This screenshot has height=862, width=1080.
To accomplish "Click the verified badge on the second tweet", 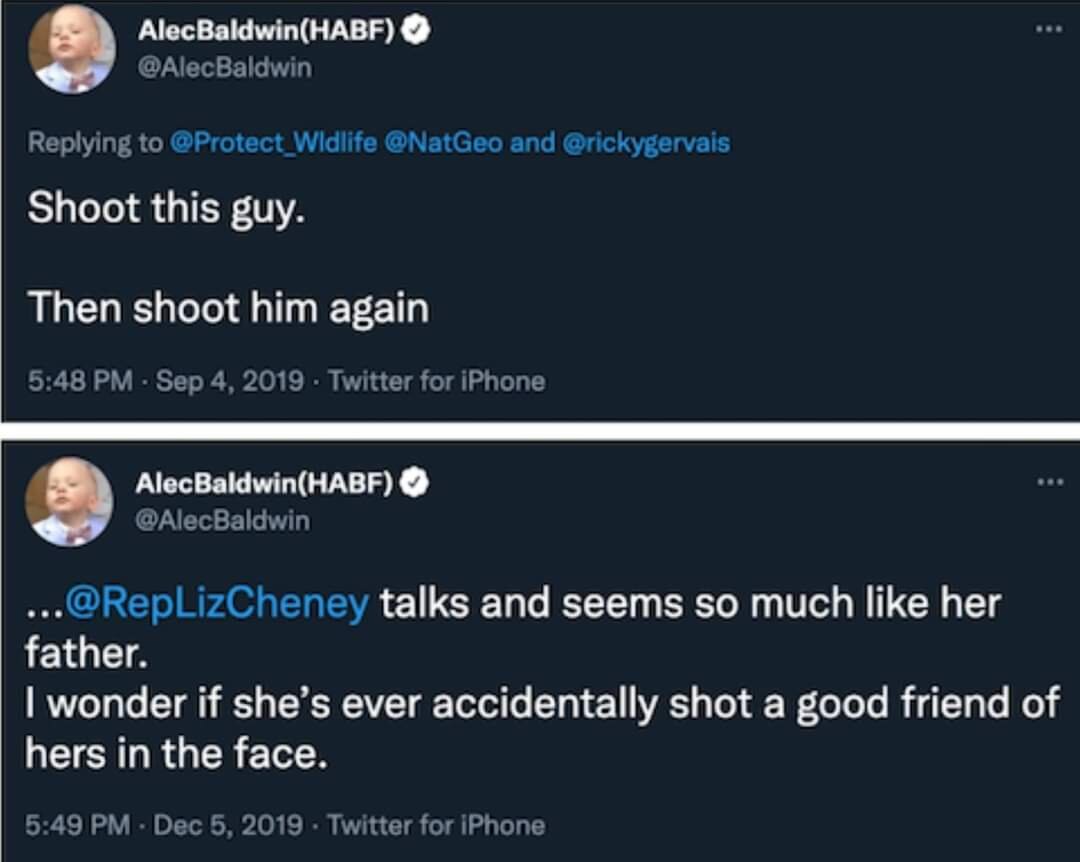I will click(415, 484).
